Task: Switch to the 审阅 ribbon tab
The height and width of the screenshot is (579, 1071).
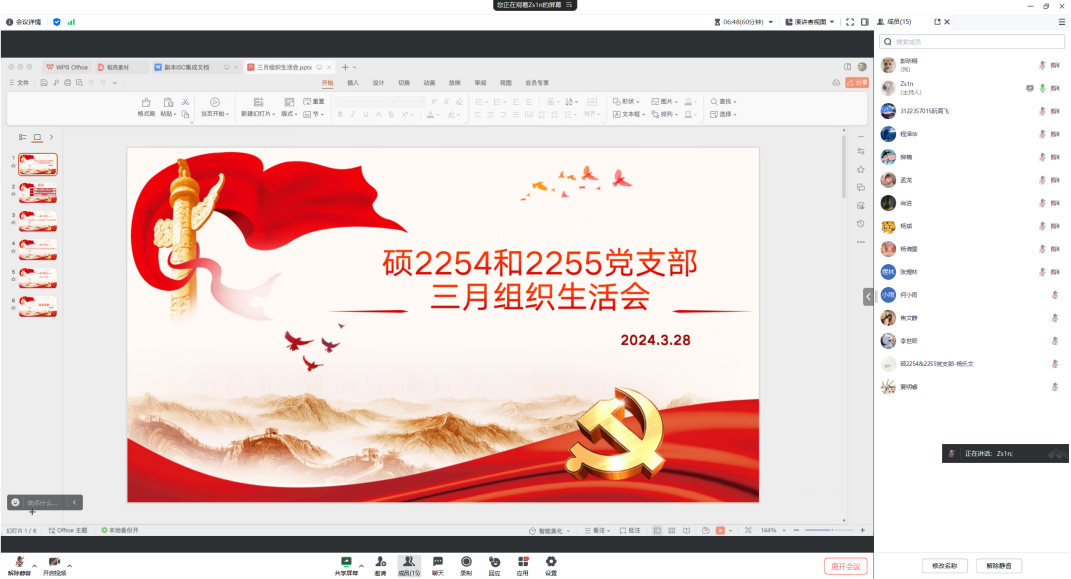Action: (x=480, y=83)
